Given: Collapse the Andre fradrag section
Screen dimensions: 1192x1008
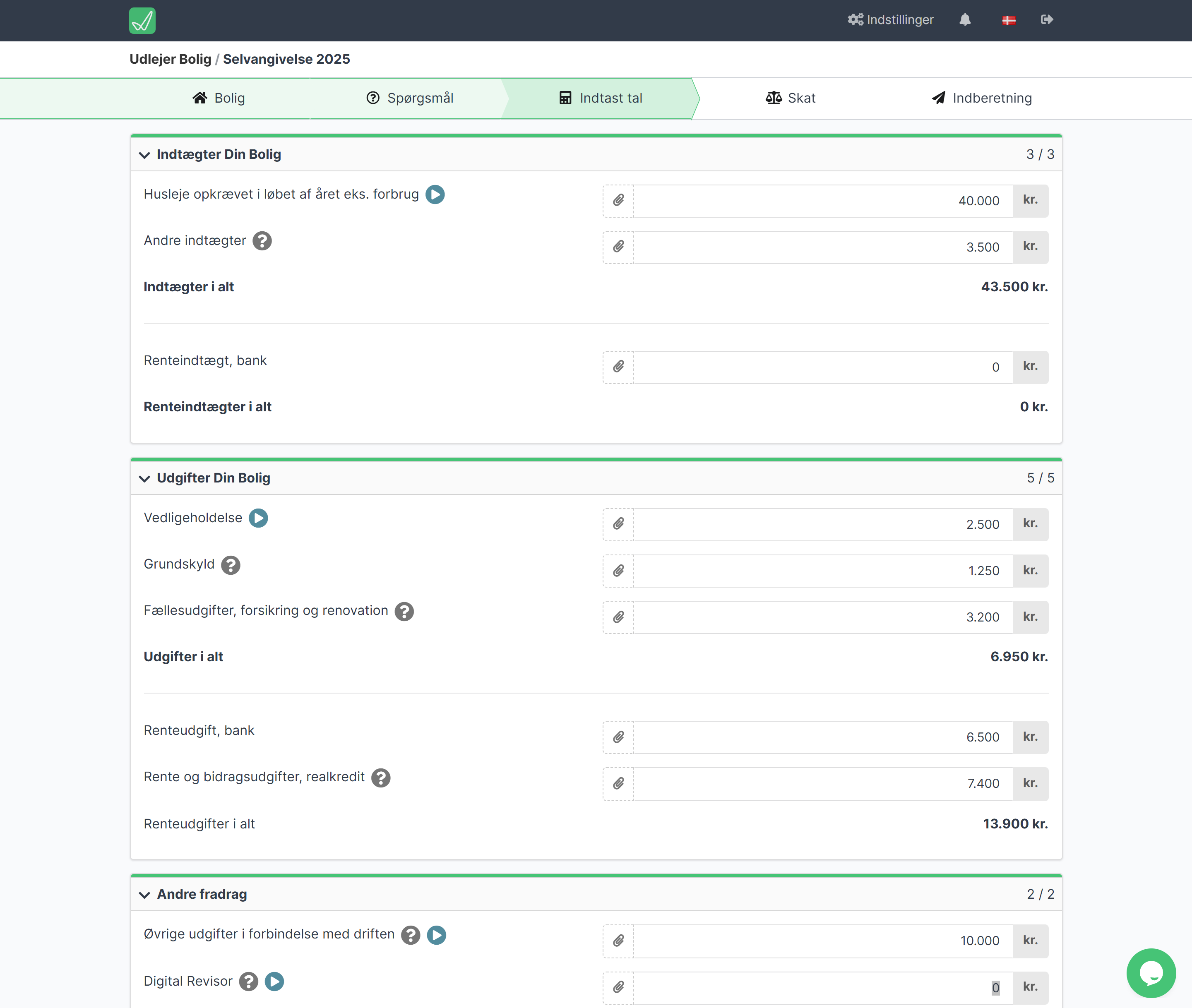Looking at the screenshot, I should [x=144, y=895].
